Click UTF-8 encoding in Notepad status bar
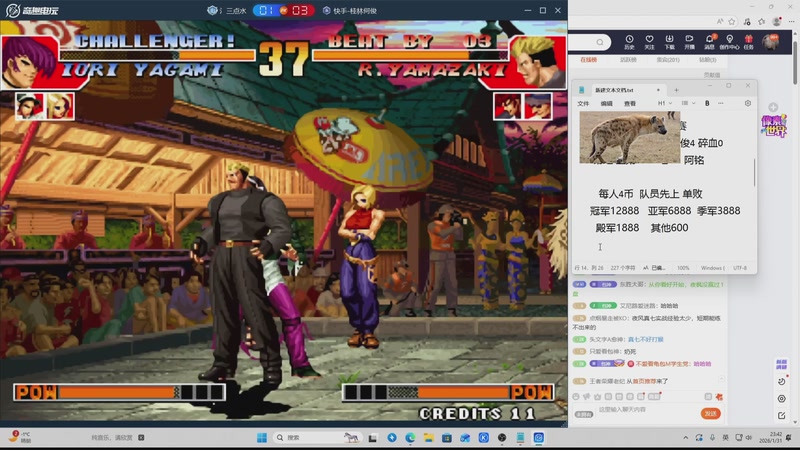The image size is (800, 450). pyautogui.click(x=740, y=268)
